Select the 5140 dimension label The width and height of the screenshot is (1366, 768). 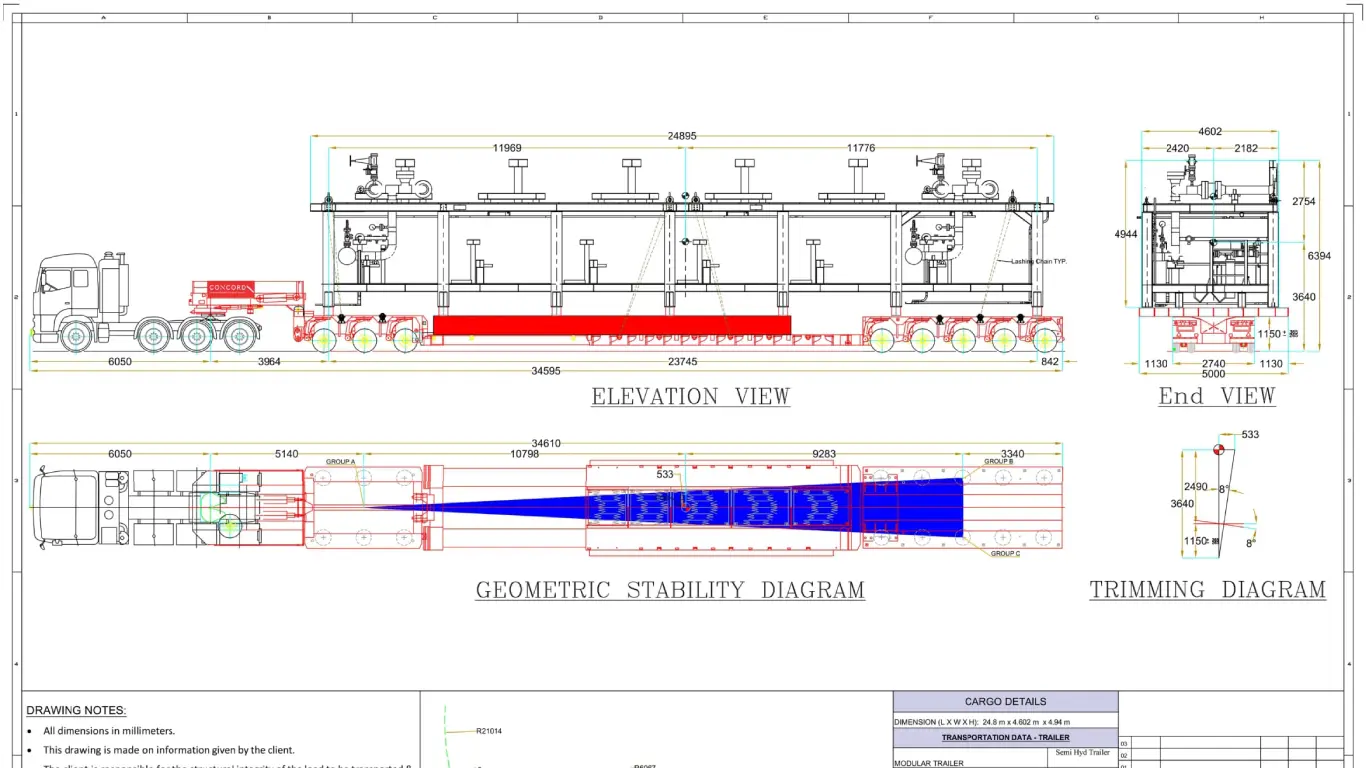coord(287,454)
